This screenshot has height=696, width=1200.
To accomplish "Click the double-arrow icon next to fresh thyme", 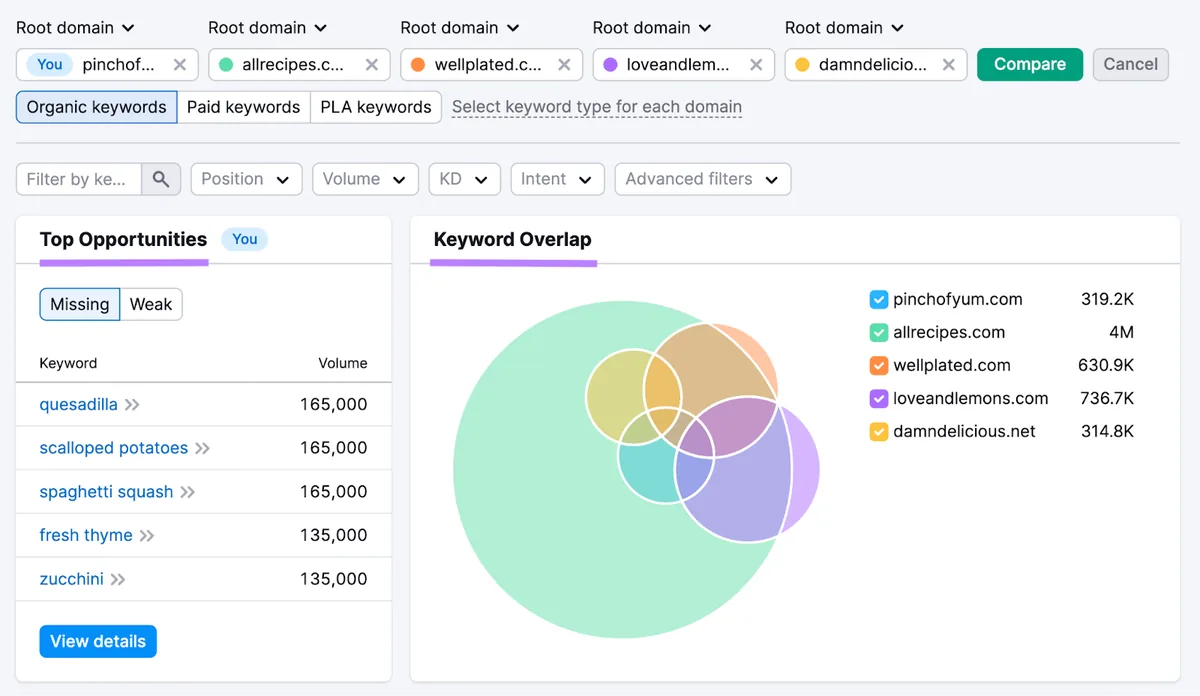I will (147, 535).
